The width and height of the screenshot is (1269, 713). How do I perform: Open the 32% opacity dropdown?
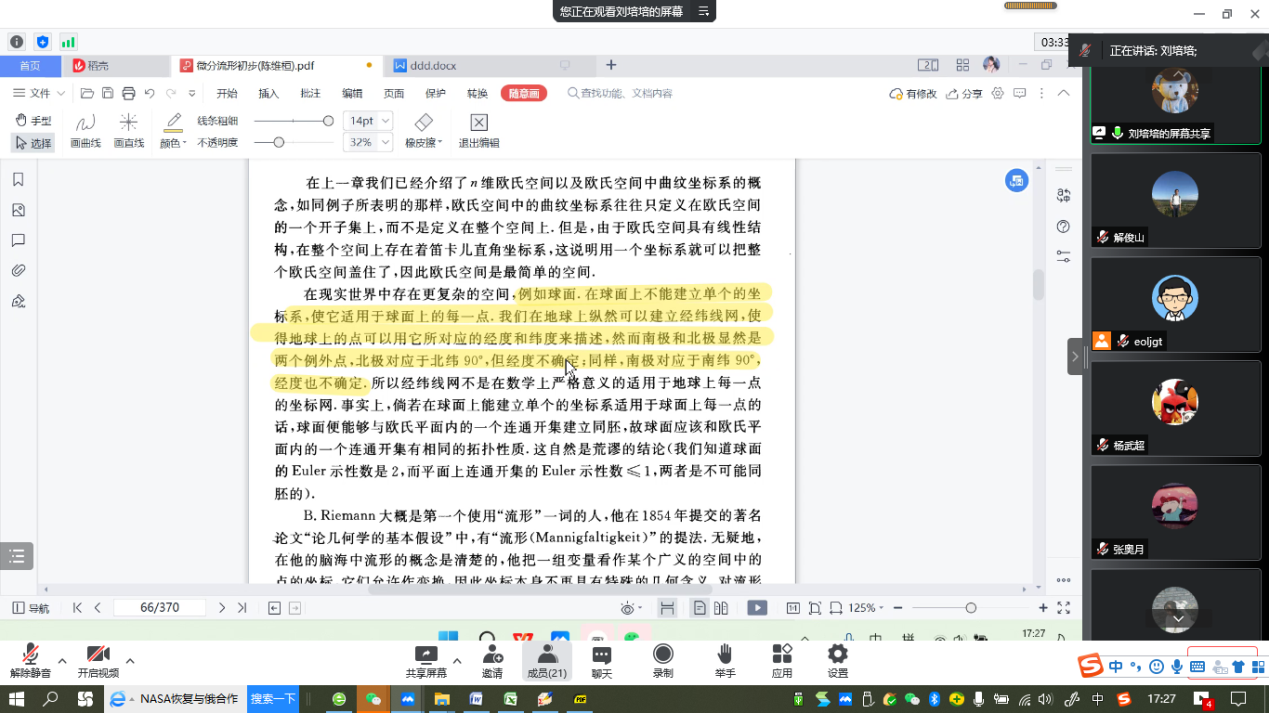(367, 143)
